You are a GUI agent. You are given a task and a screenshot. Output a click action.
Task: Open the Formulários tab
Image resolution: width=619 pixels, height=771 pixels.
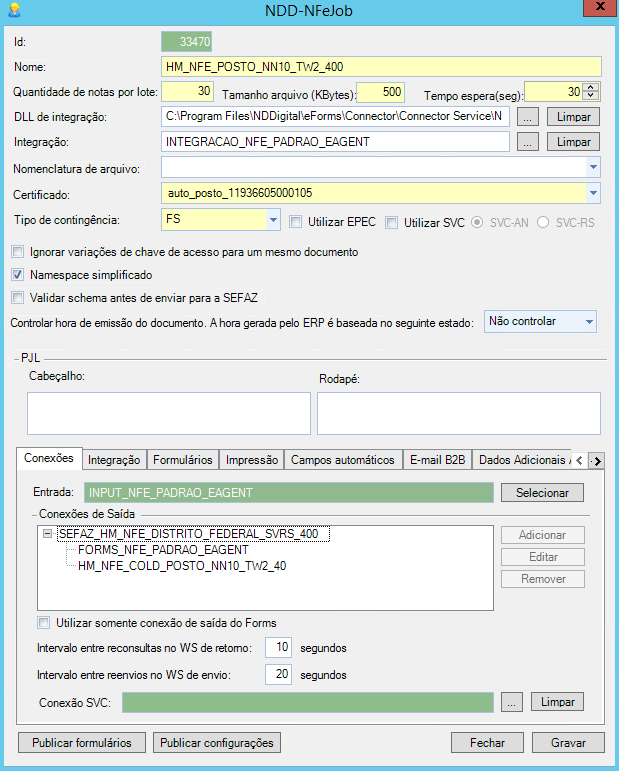pos(182,460)
